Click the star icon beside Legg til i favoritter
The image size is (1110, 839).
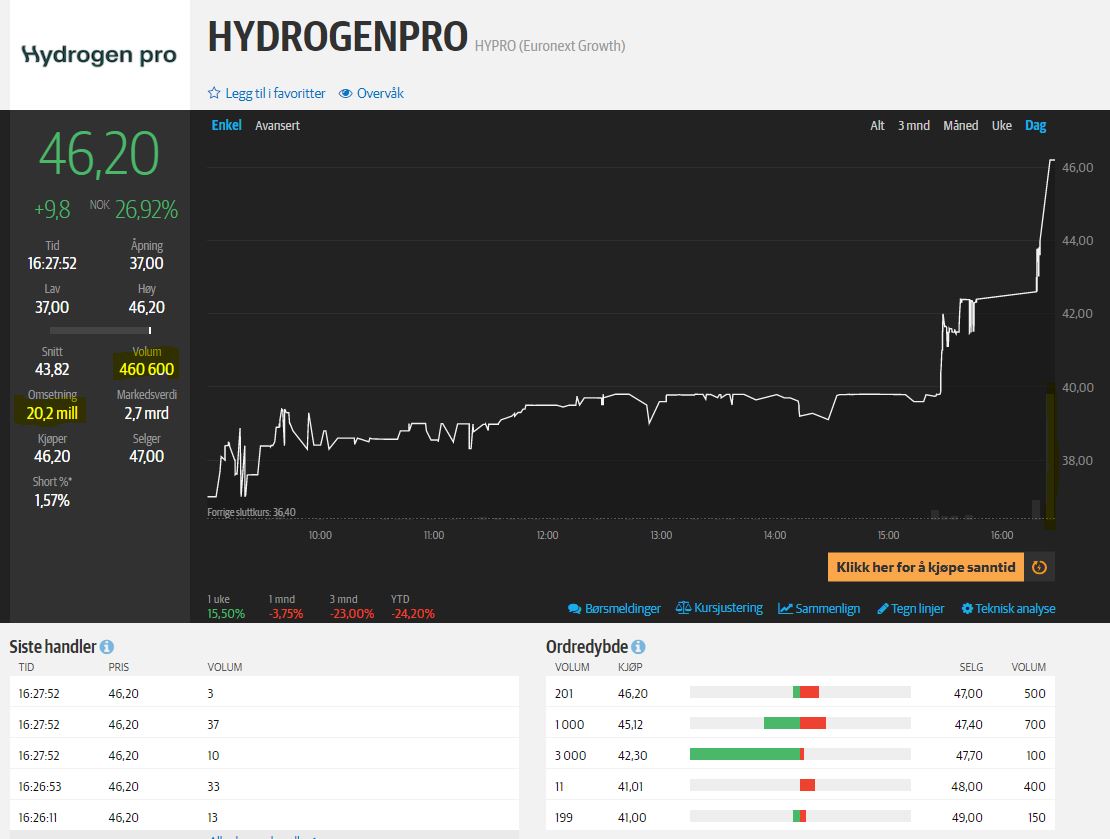point(214,92)
